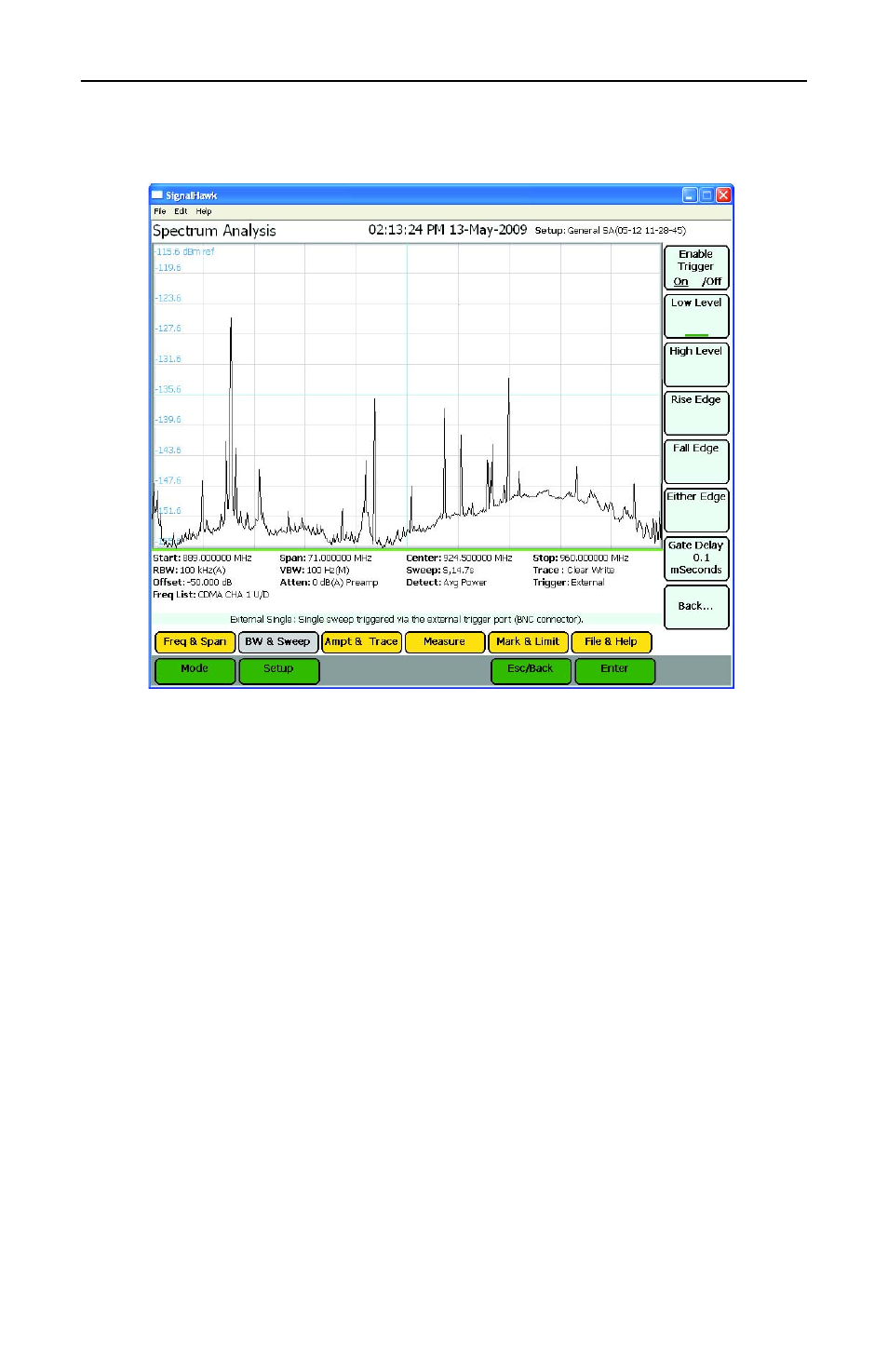Choose the Rise Edge trigger
Viewport: 888px width, 1372px height.
tap(695, 412)
